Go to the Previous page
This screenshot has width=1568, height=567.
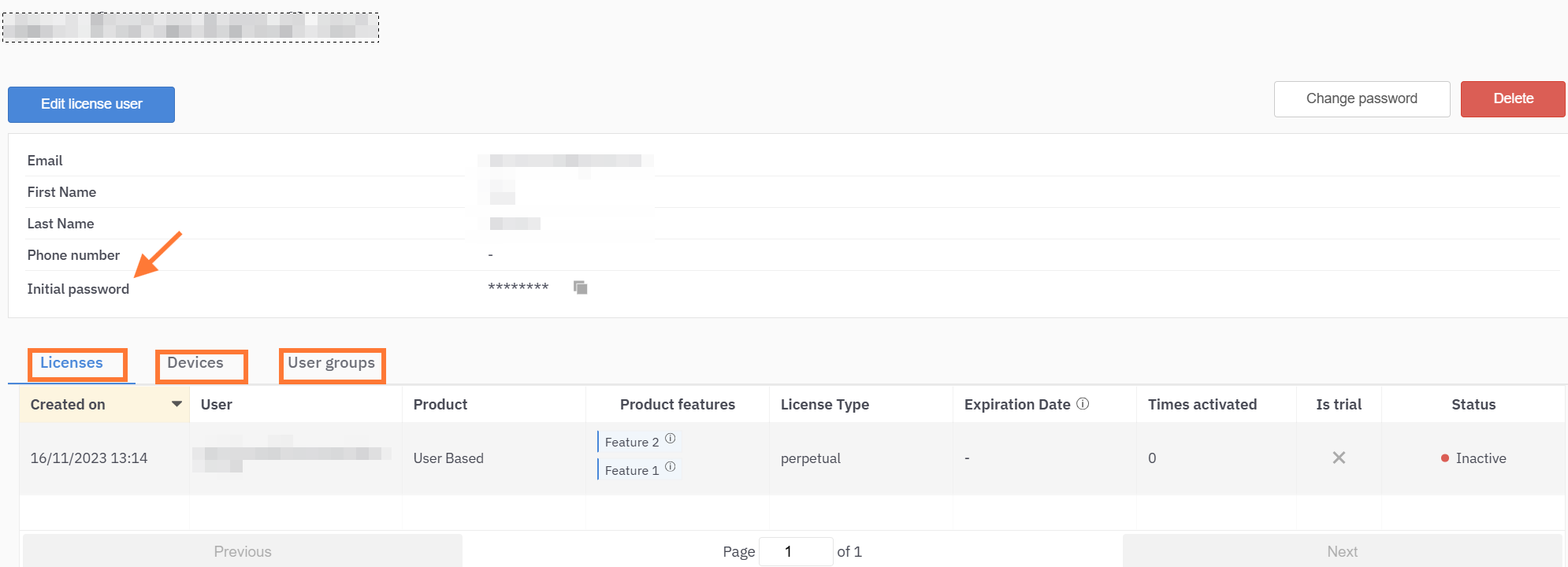click(243, 551)
